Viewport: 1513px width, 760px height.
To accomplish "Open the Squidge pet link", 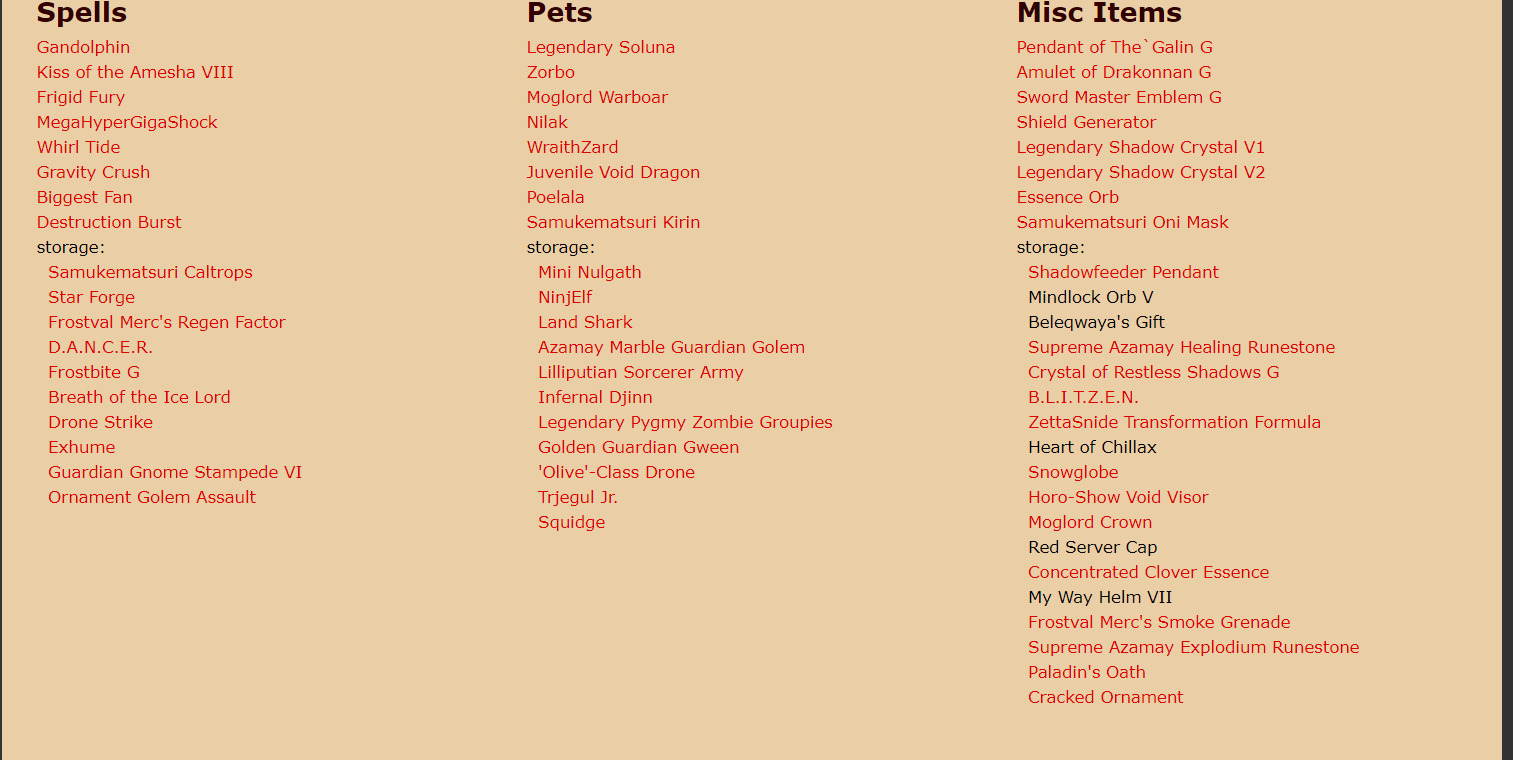I will [x=571, y=522].
